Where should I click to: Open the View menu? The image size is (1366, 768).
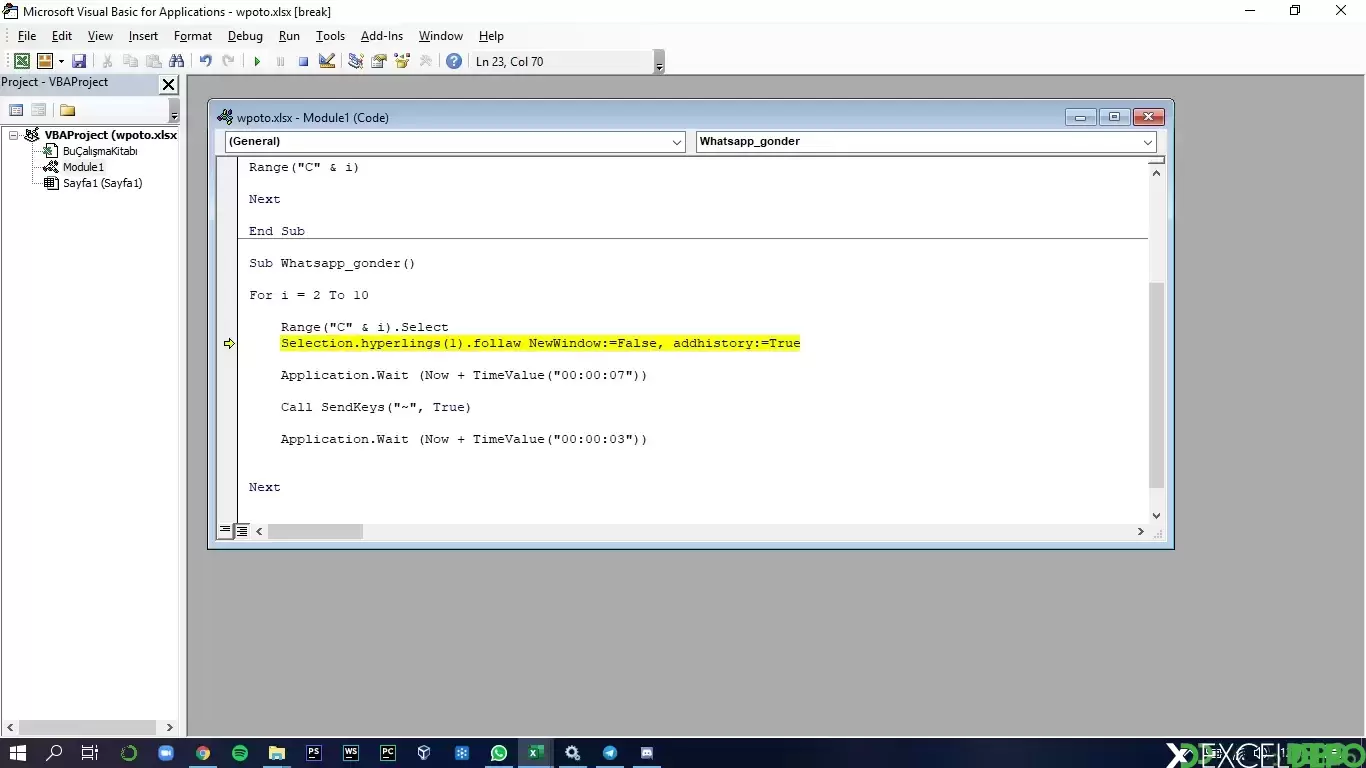pyautogui.click(x=100, y=36)
